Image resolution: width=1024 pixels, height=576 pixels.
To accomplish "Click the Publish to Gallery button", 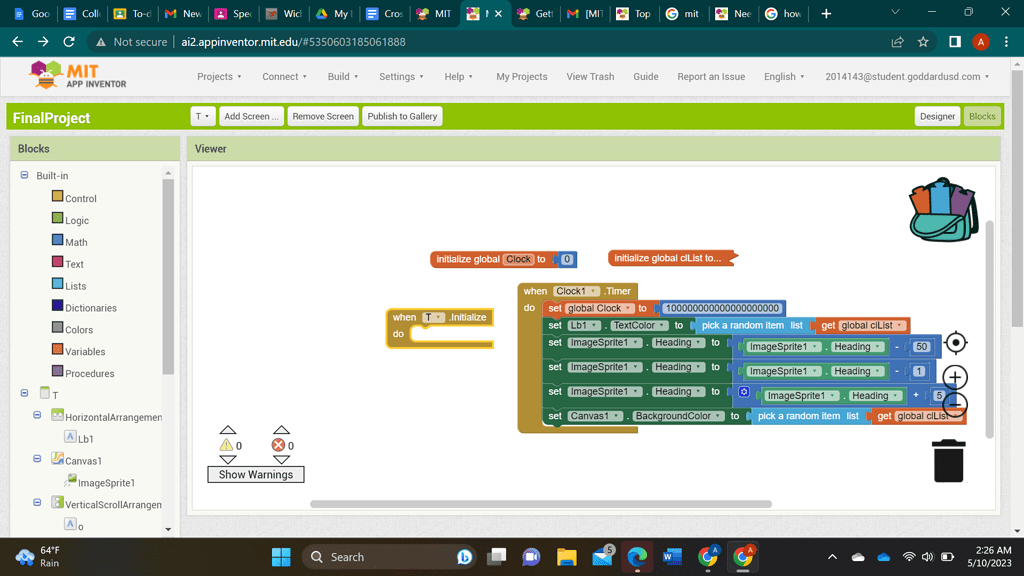I will point(402,116).
